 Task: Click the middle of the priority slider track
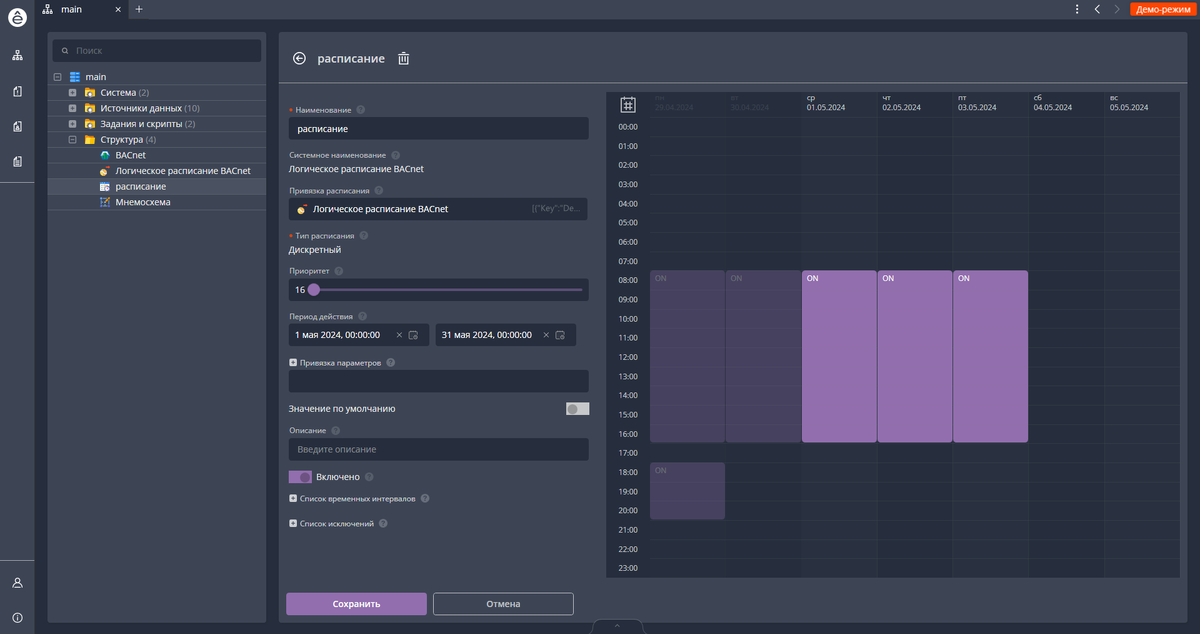(x=447, y=290)
